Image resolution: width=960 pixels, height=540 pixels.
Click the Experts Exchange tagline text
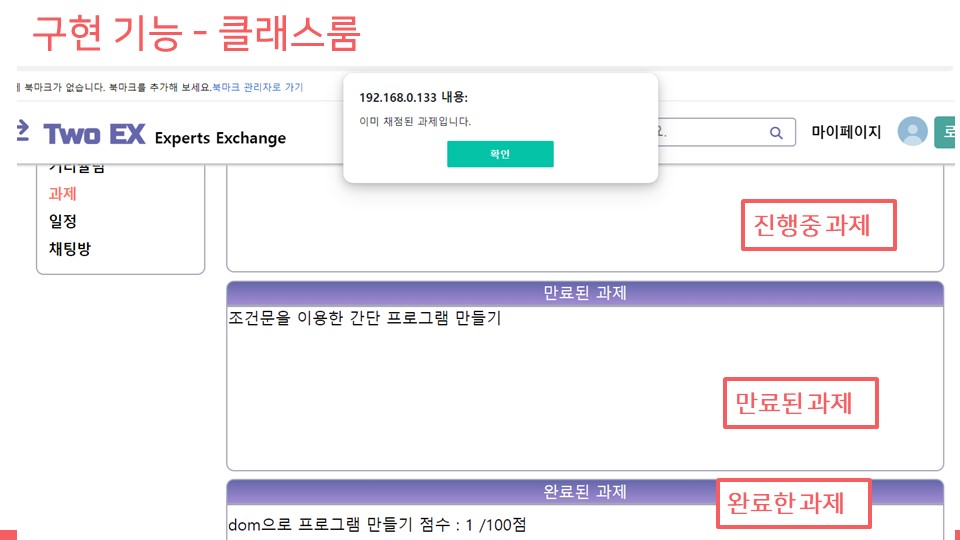coord(220,138)
